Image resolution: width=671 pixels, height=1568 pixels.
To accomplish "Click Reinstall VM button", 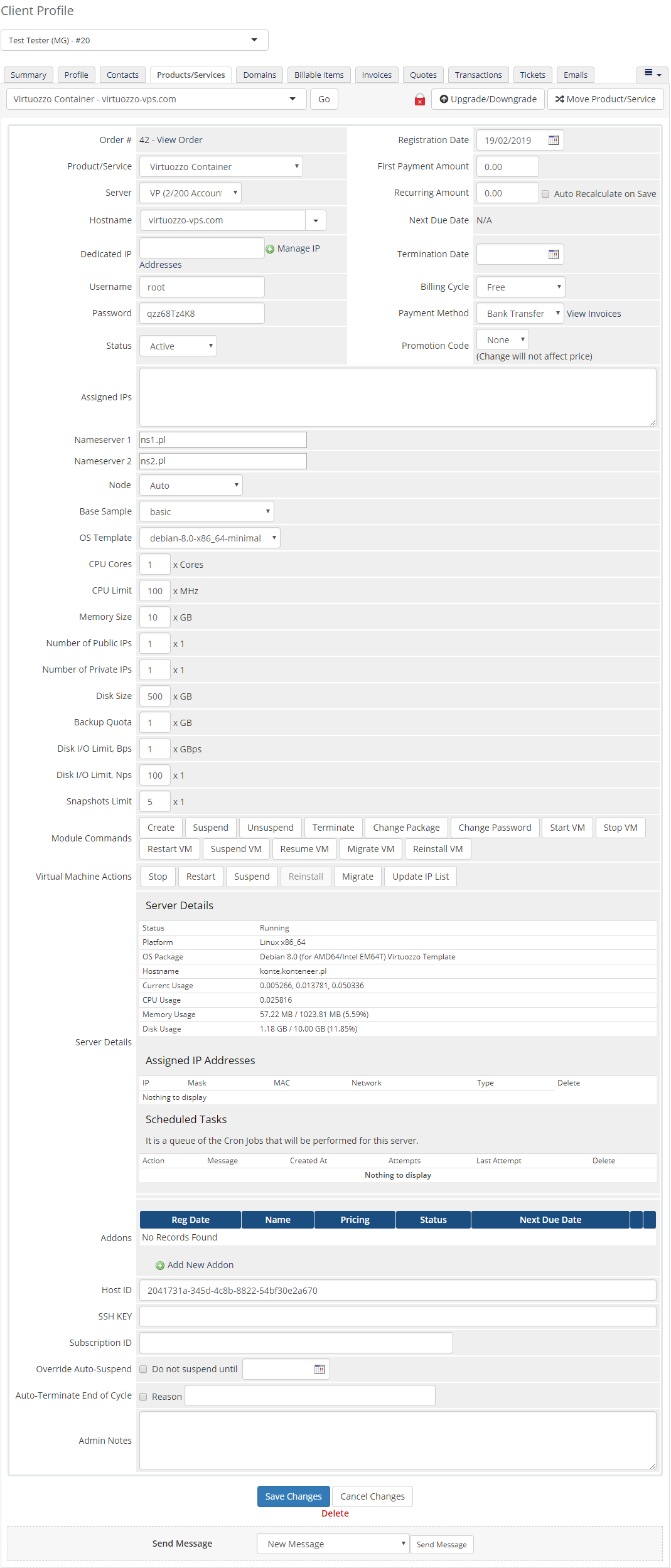I will [438, 849].
